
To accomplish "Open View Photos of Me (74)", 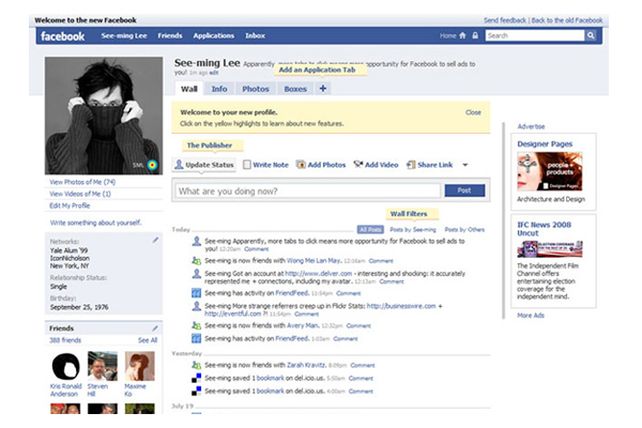I will 82,182.
